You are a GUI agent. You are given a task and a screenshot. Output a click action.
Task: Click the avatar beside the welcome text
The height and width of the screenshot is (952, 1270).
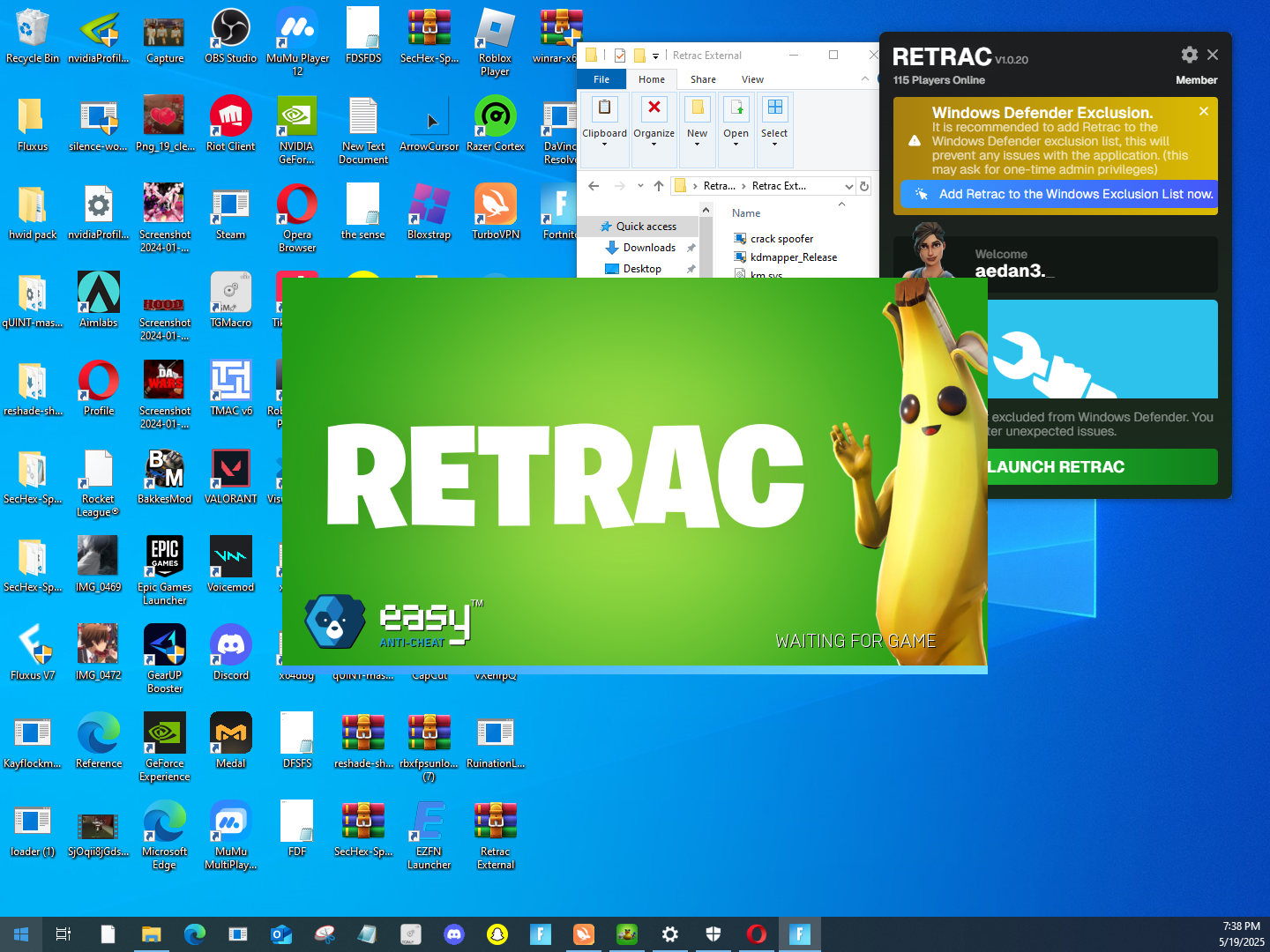(929, 252)
